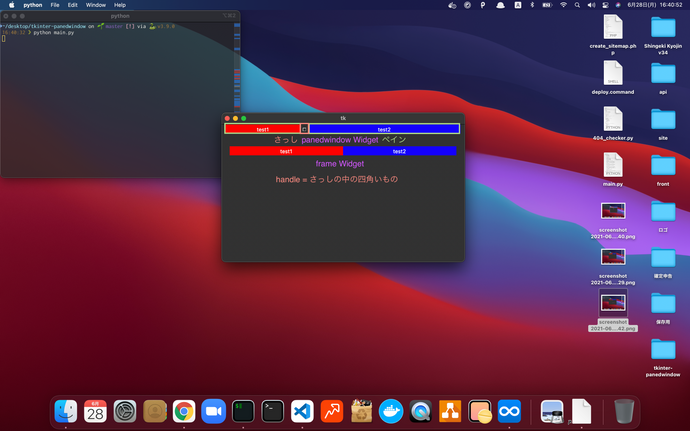Open System Preferences from the dock
This screenshot has width=690, height=431.
[x=125, y=410]
